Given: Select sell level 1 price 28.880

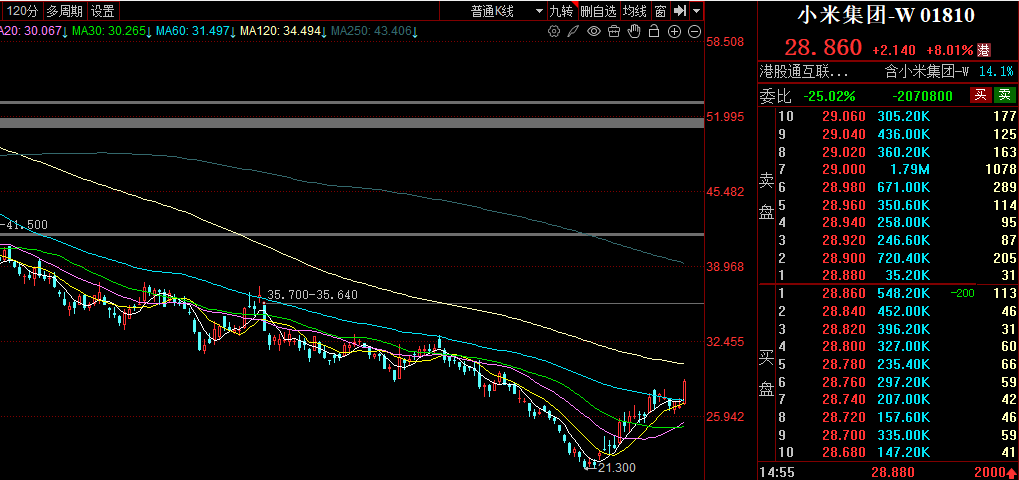Looking at the screenshot, I should click(842, 275).
